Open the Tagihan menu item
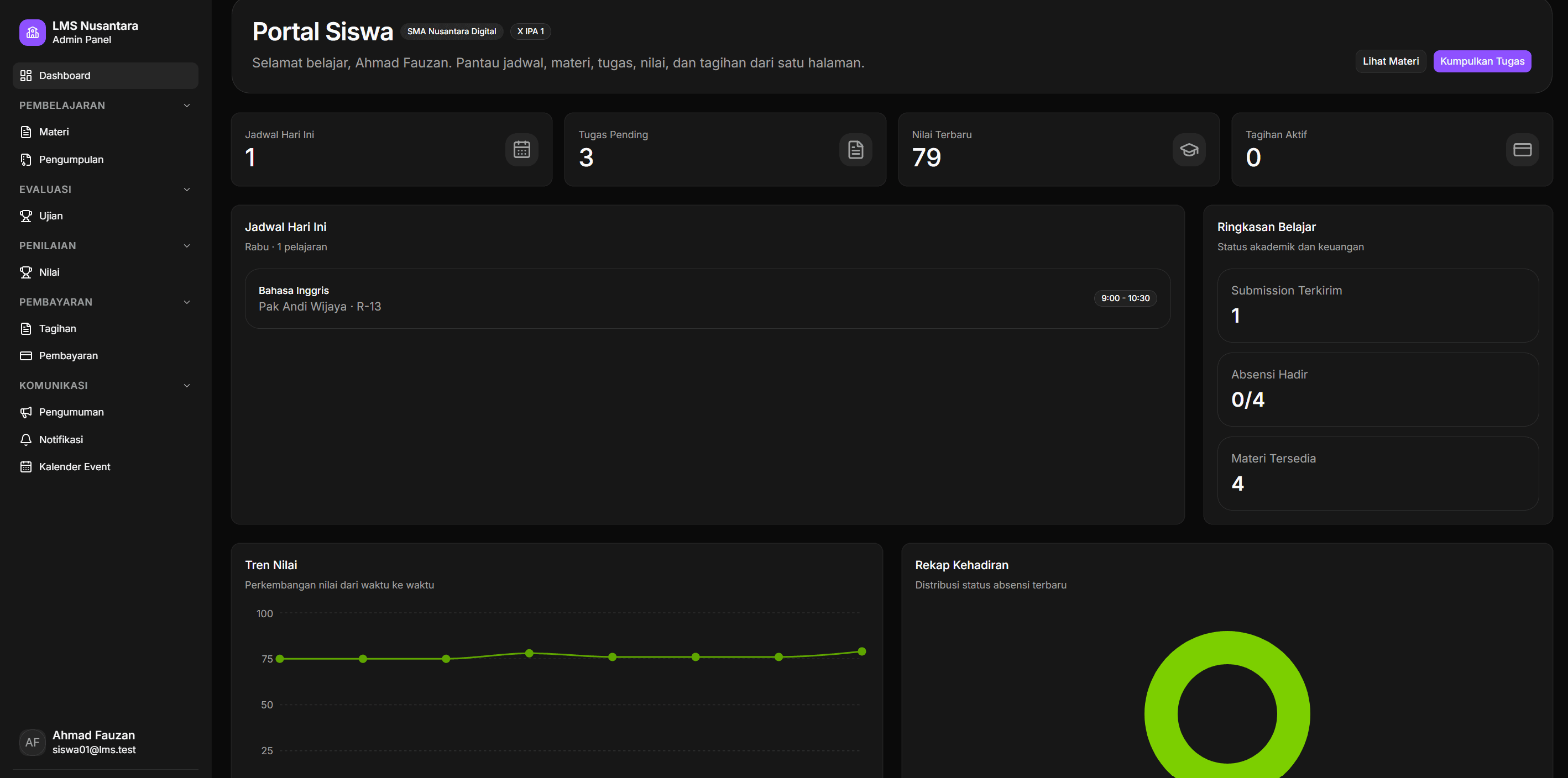This screenshot has width=1568, height=778. tap(105, 328)
